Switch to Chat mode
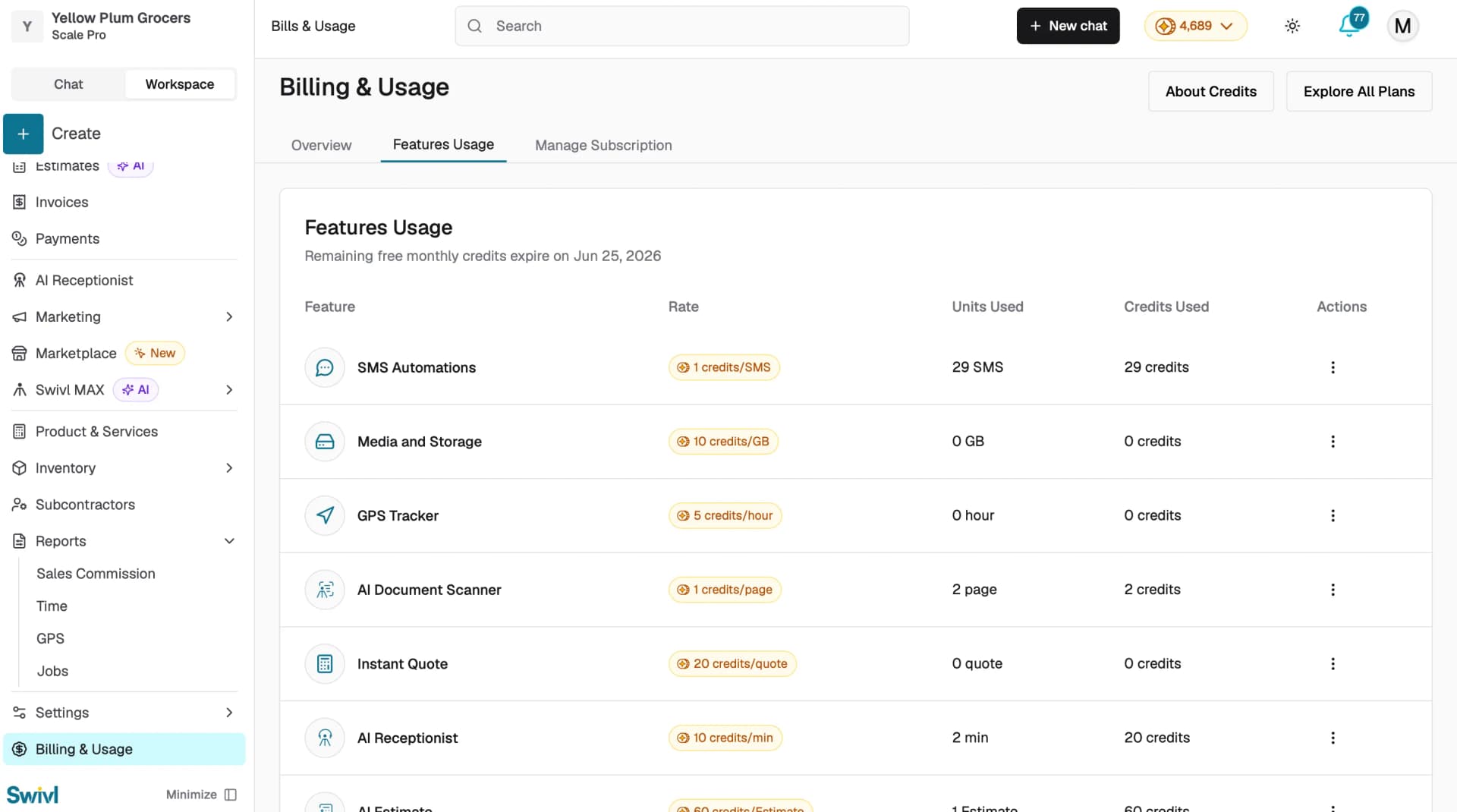The height and width of the screenshot is (812, 1457). point(68,84)
